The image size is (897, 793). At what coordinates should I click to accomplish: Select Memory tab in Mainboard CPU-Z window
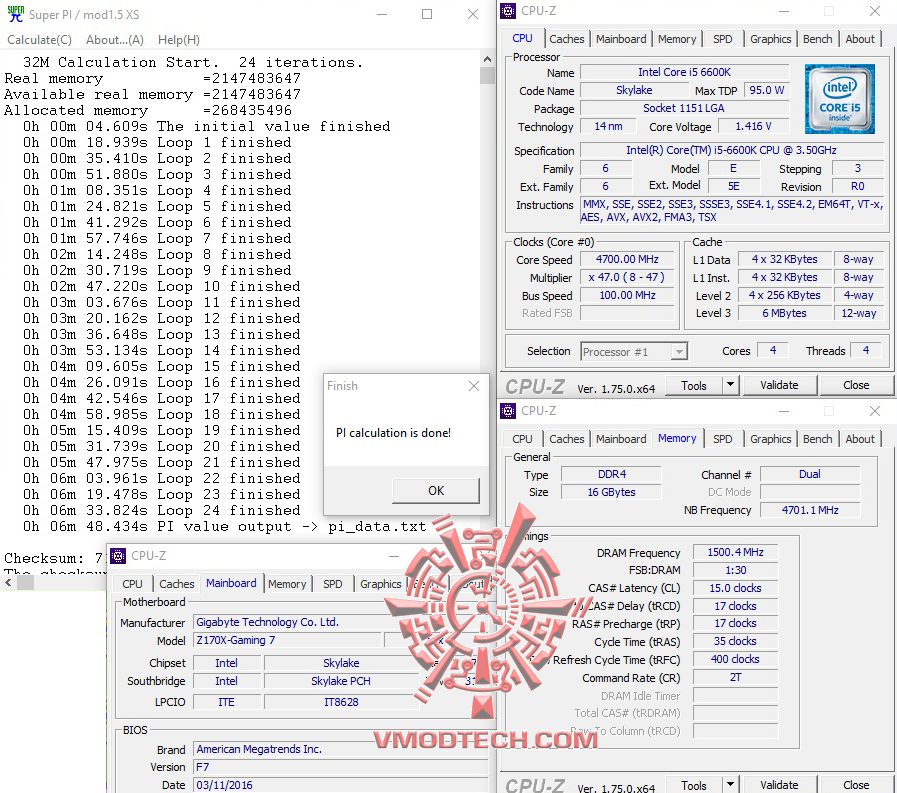tap(287, 584)
